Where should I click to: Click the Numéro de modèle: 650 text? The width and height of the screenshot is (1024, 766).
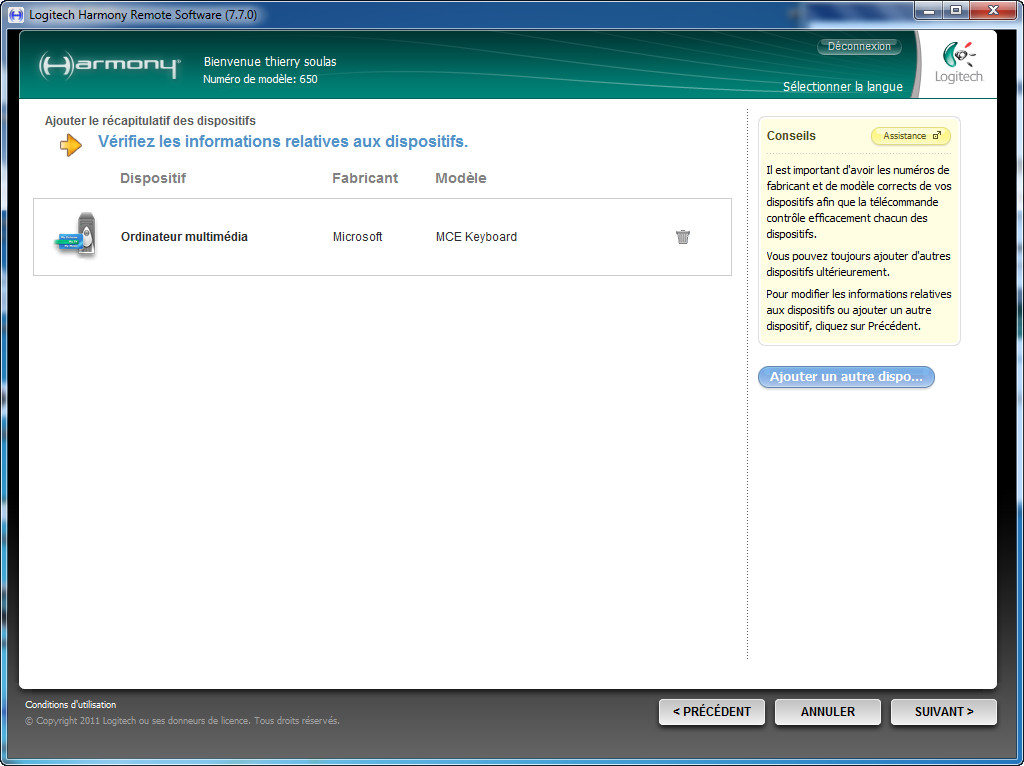(260, 79)
